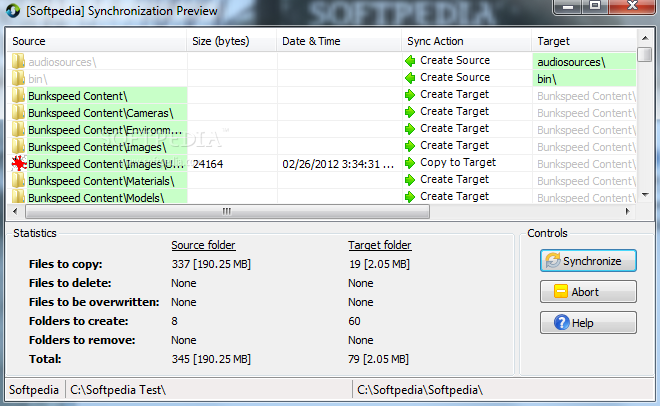Sort by the Size (bytes) column header
The height and width of the screenshot is (406, 660).
coord(232,41)
